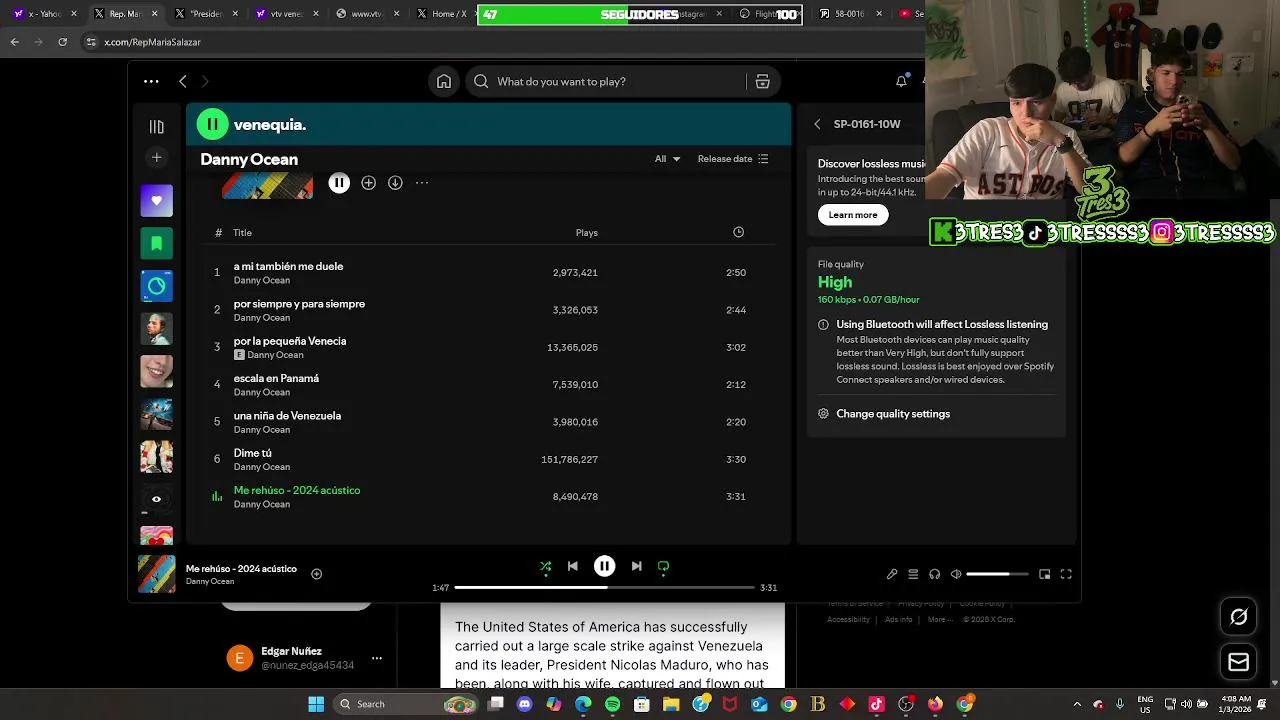This screenshot has height=720, width=1280.
Task: Open Your Episodes bookmark in sidebar
Action: (156, 243)
